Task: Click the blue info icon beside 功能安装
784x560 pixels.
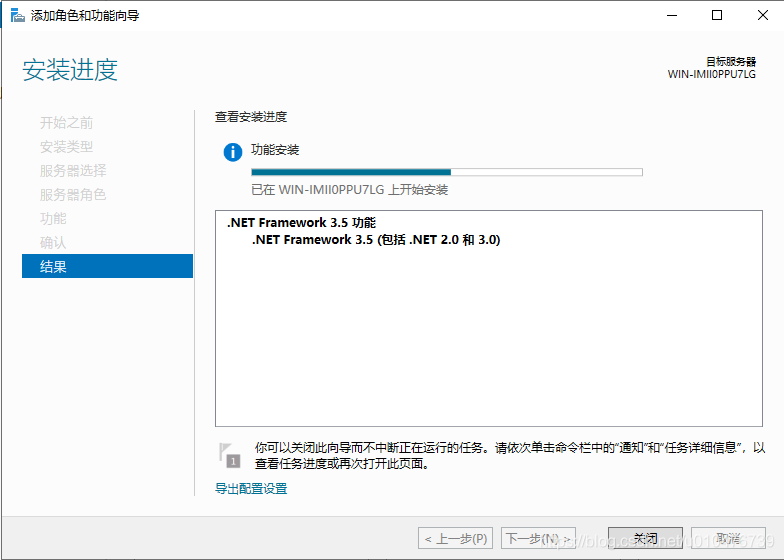Action: click(x=232, y=152)
